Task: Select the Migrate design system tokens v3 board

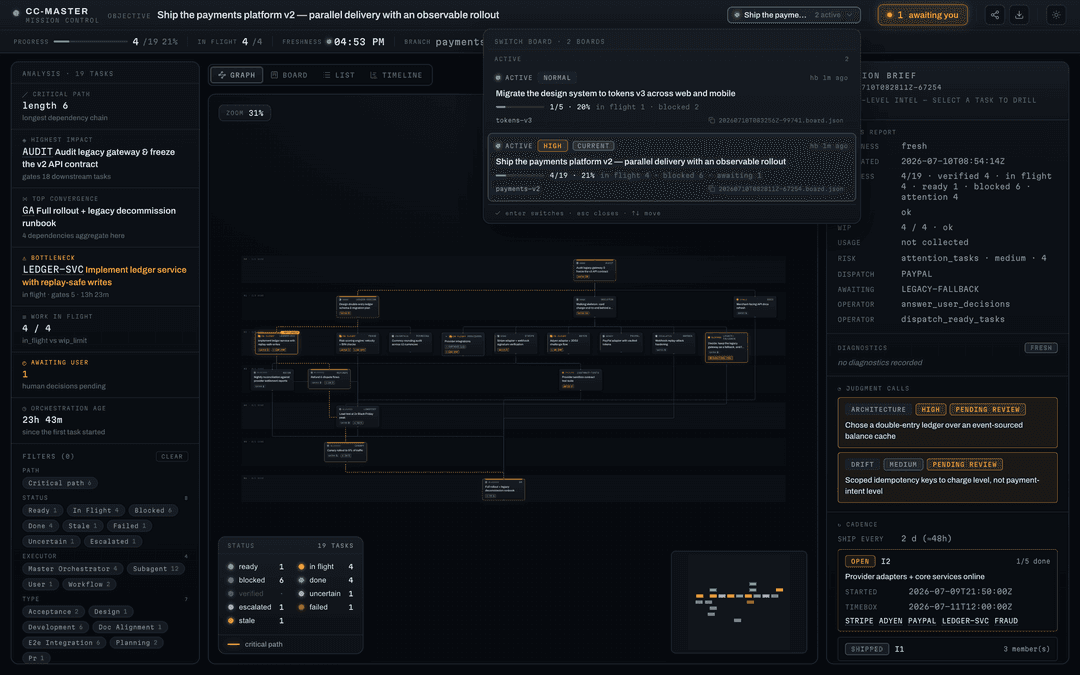Action: [672, 98]
